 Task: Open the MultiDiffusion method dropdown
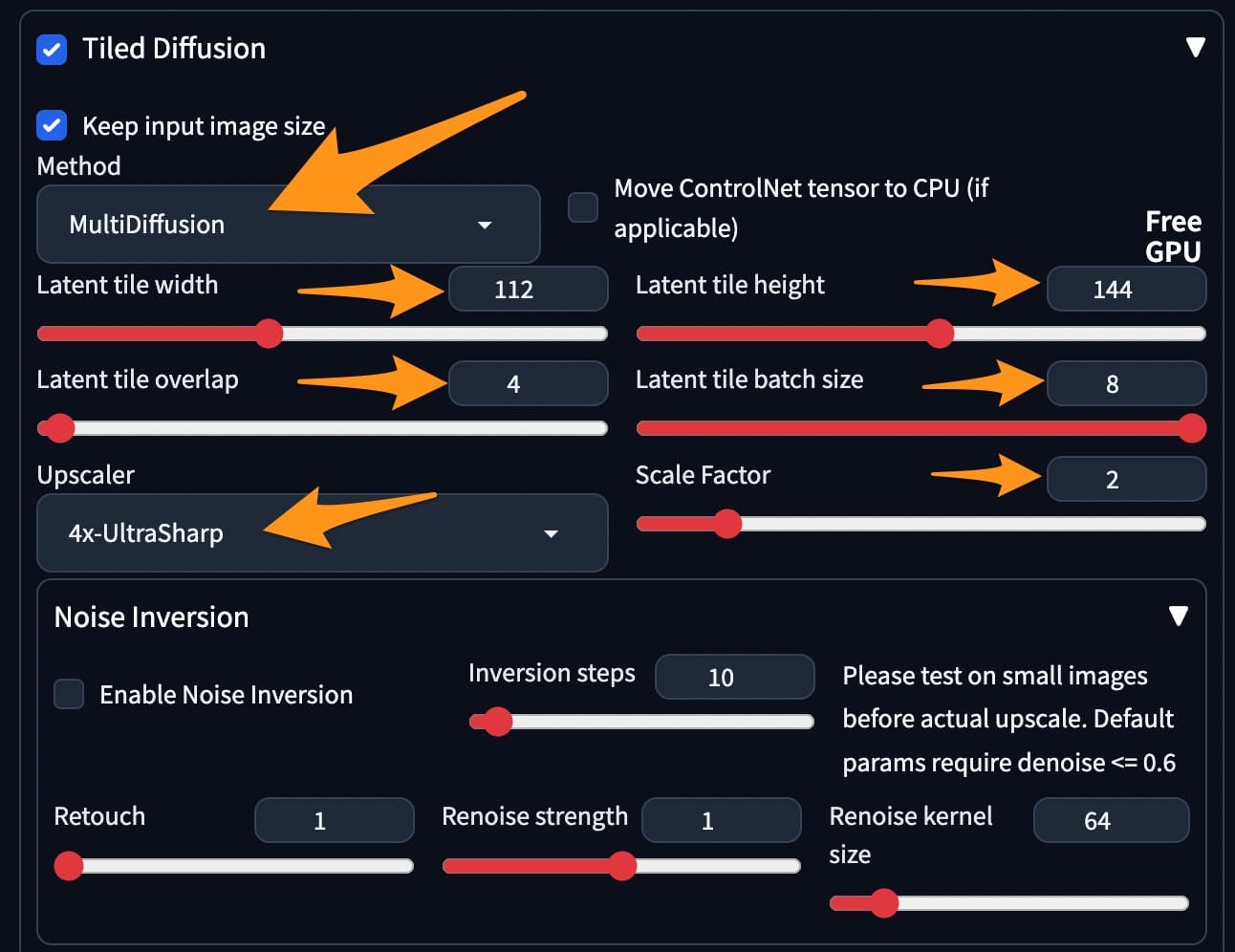click(288, 225)
